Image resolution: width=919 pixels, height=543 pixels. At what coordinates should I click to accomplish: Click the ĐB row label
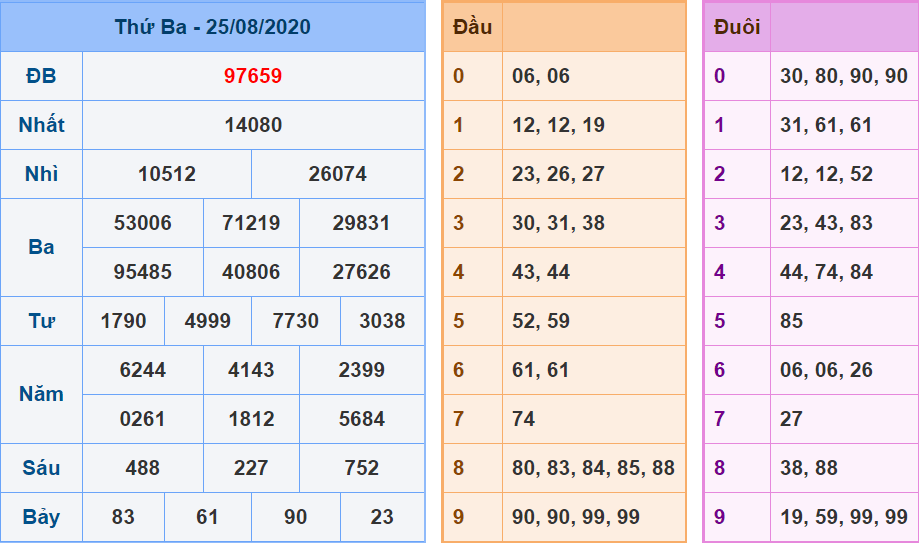[x=41, y=76]
